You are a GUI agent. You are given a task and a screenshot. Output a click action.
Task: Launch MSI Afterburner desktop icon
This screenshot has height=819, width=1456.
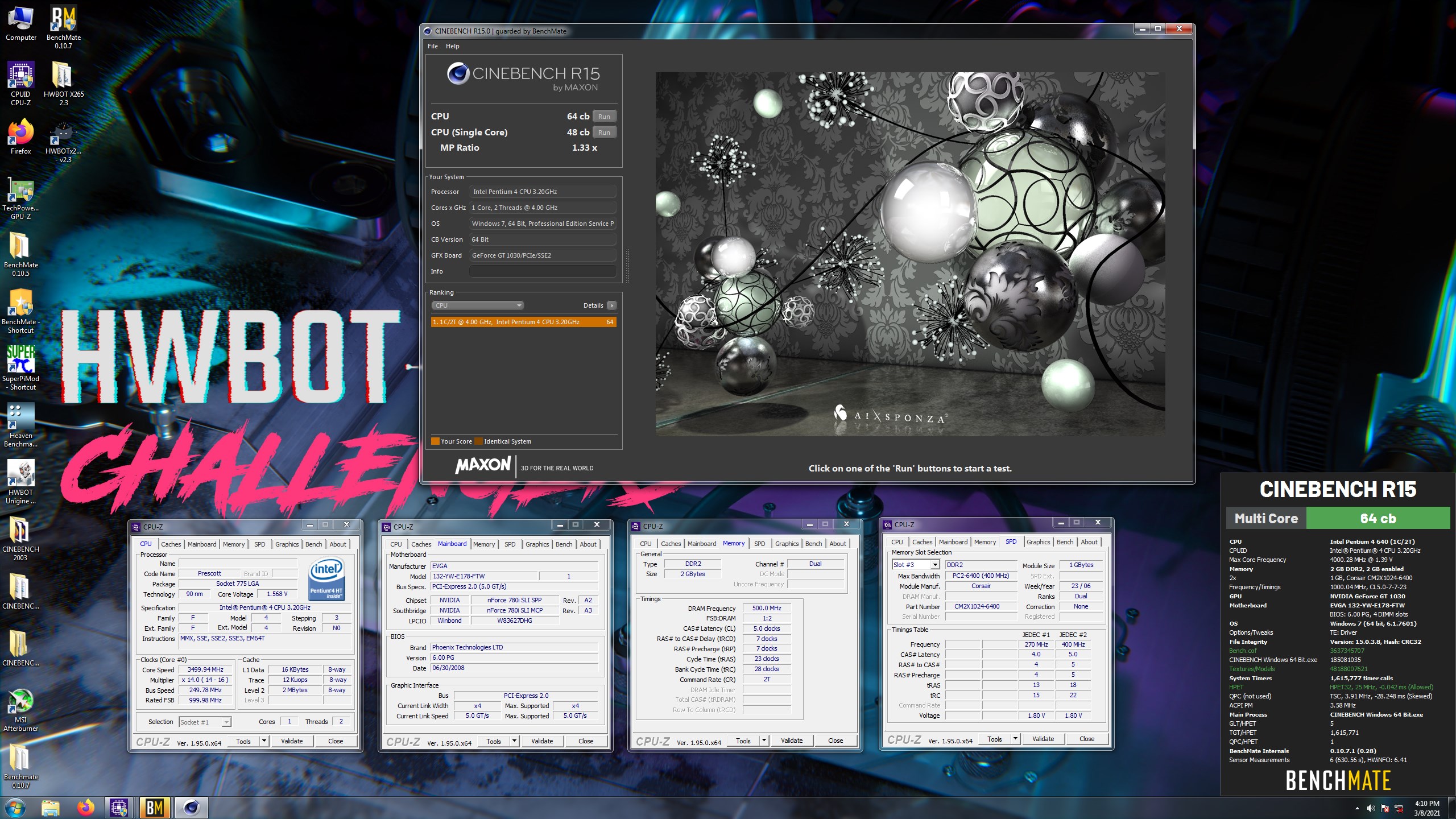(21, 709)
